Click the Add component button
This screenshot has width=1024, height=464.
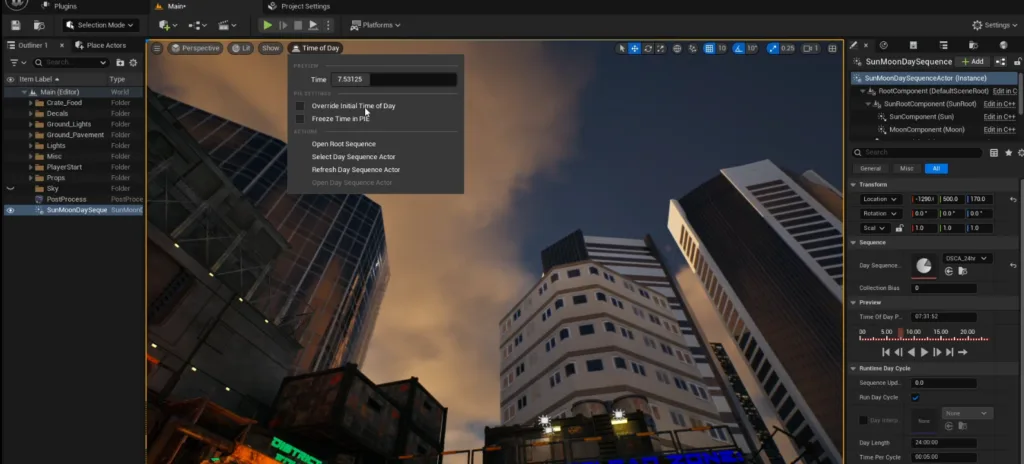click(x=972, y=61)
